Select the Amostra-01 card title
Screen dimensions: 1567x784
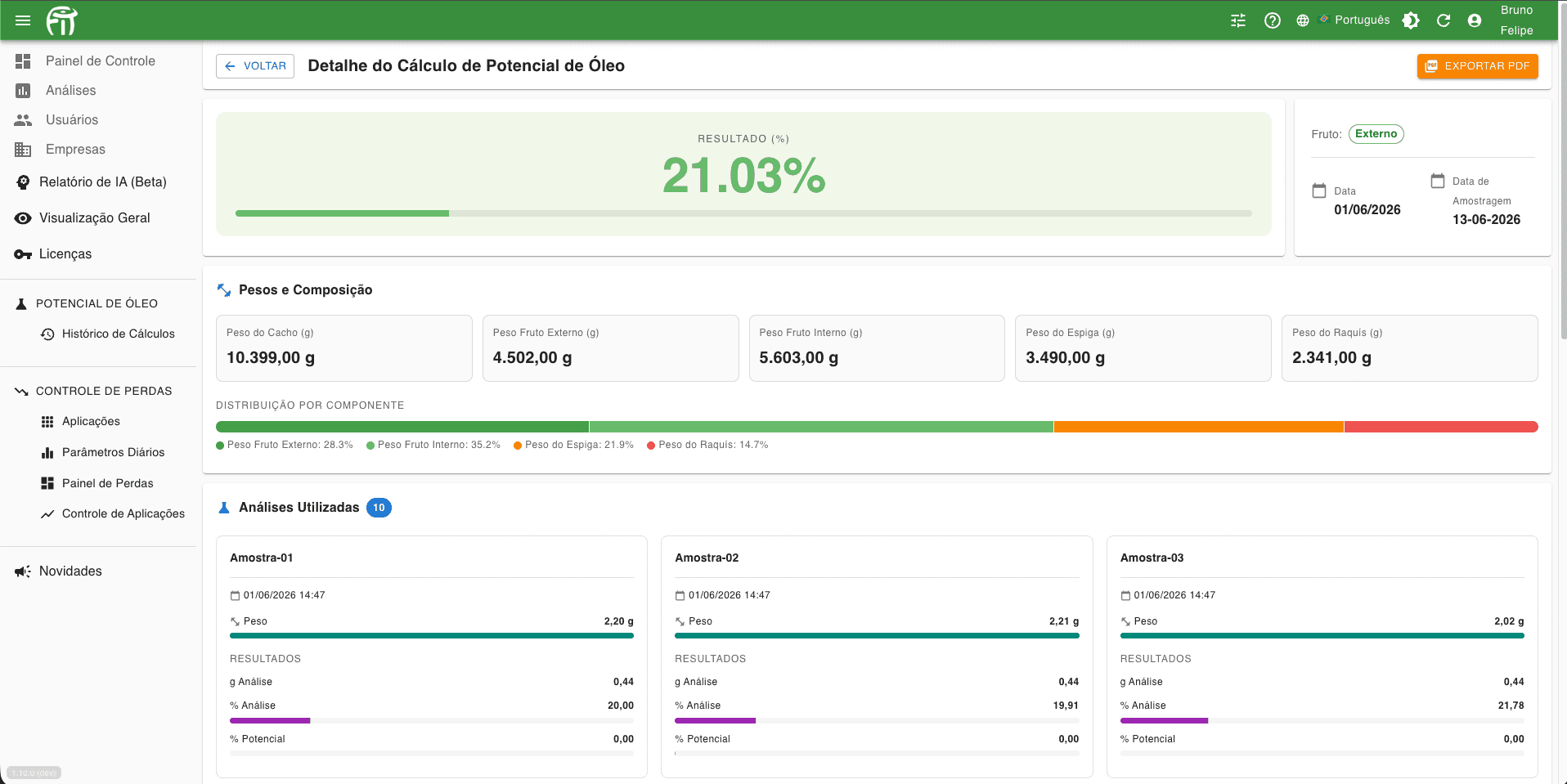pos(262,558)
